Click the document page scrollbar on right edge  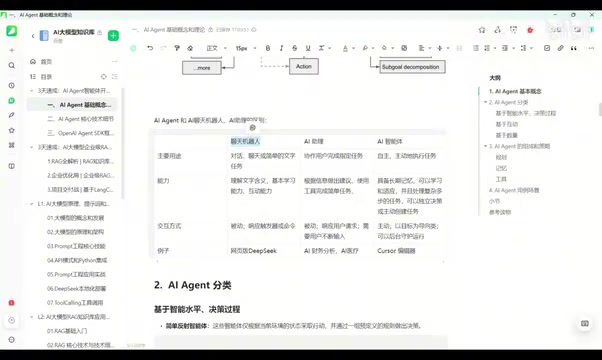600,109
